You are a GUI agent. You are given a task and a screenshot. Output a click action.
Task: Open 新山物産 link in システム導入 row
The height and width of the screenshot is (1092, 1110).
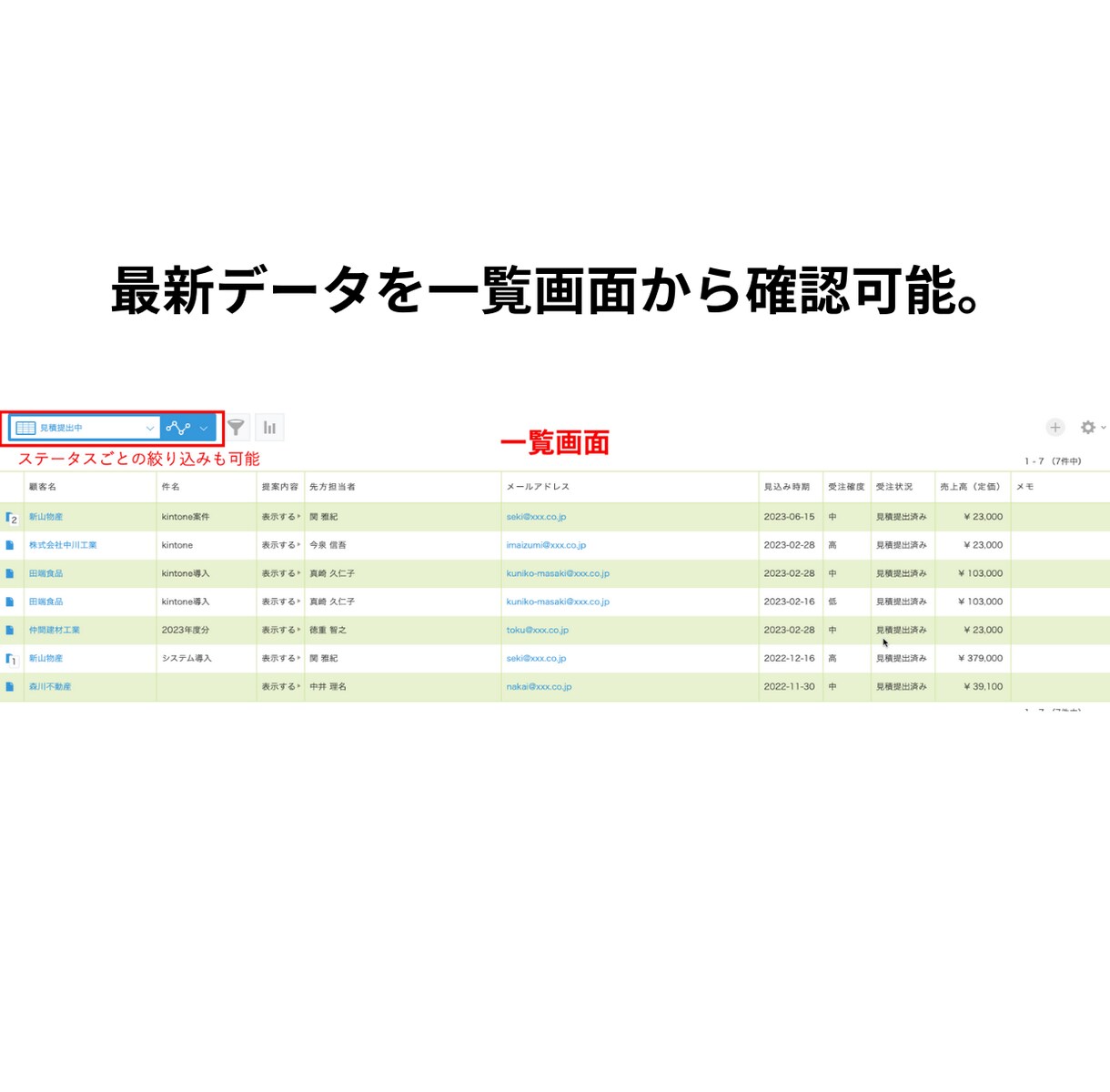[45, 658]
